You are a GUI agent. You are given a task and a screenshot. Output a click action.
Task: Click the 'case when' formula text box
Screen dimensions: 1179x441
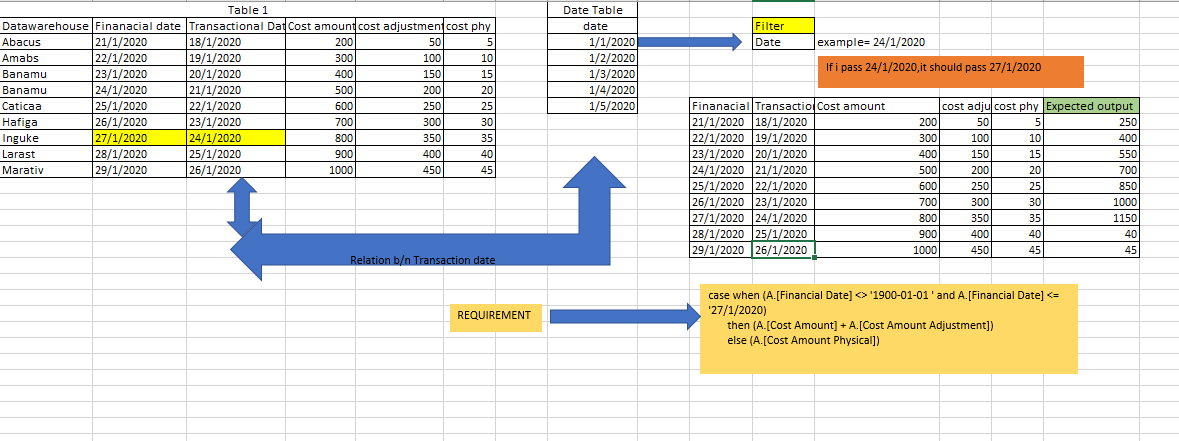(889, 328)
